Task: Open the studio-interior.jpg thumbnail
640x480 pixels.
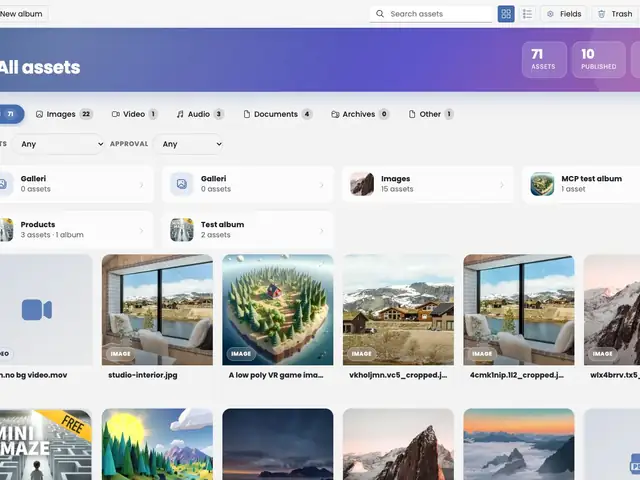Action: 157,310
